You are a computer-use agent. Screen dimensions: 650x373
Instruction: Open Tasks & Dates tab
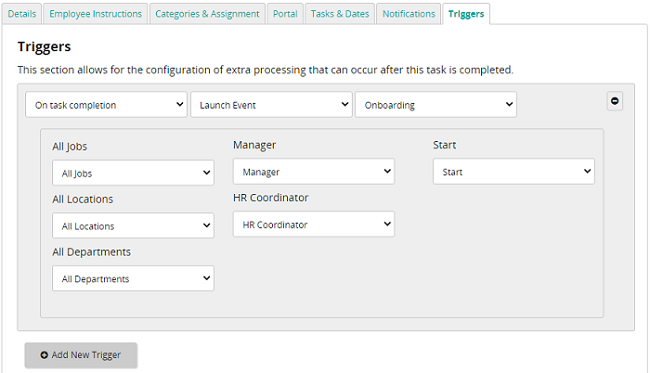[340, 14]
